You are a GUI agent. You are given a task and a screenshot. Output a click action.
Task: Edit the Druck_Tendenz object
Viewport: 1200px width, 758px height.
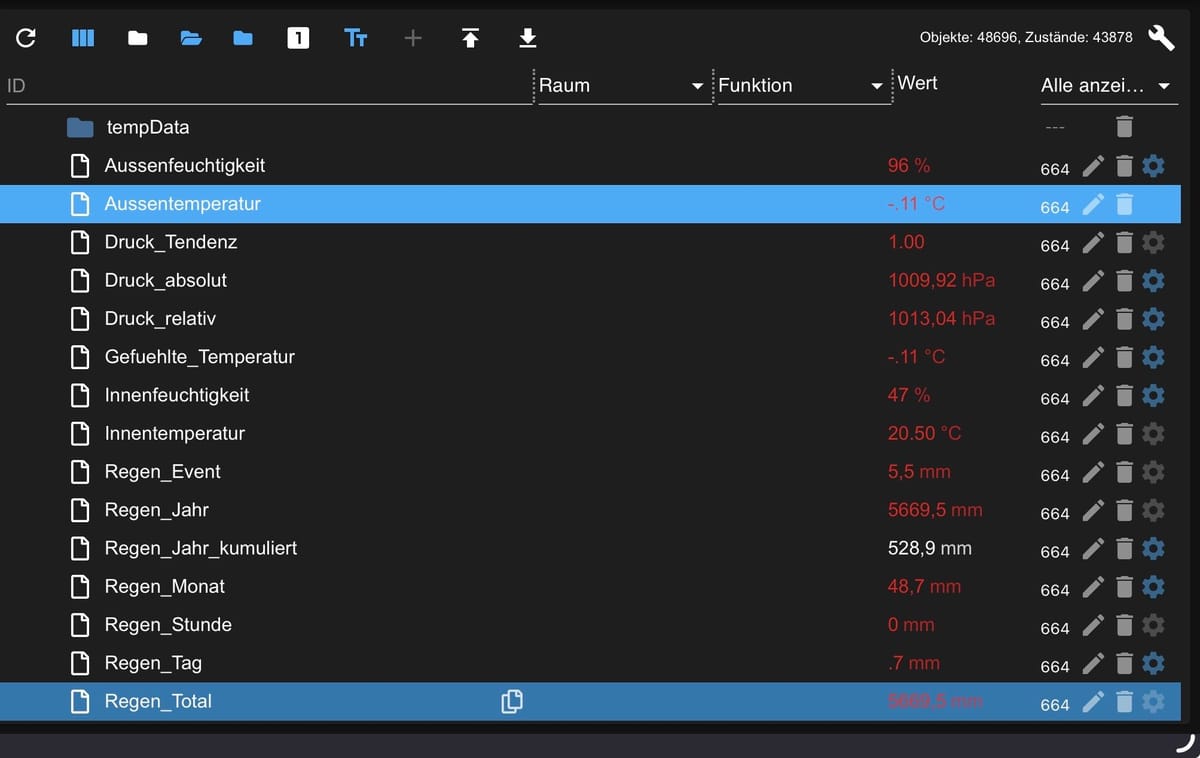point(1094,242)
